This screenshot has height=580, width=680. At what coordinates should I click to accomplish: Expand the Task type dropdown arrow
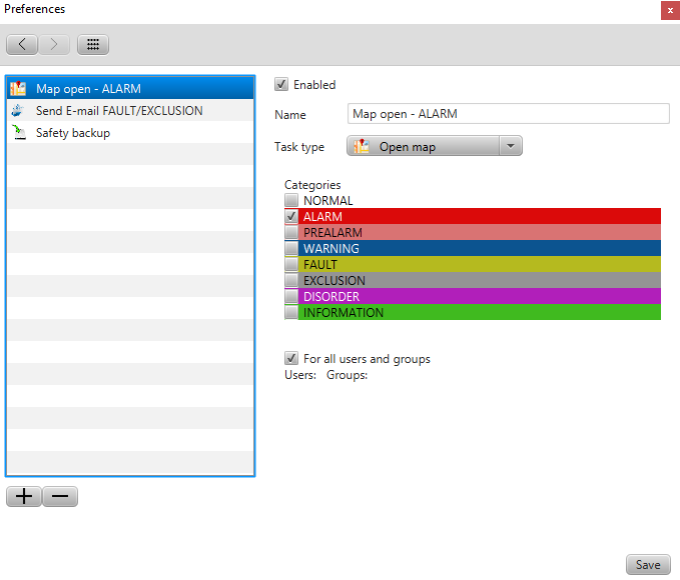(x=509, y=147)
